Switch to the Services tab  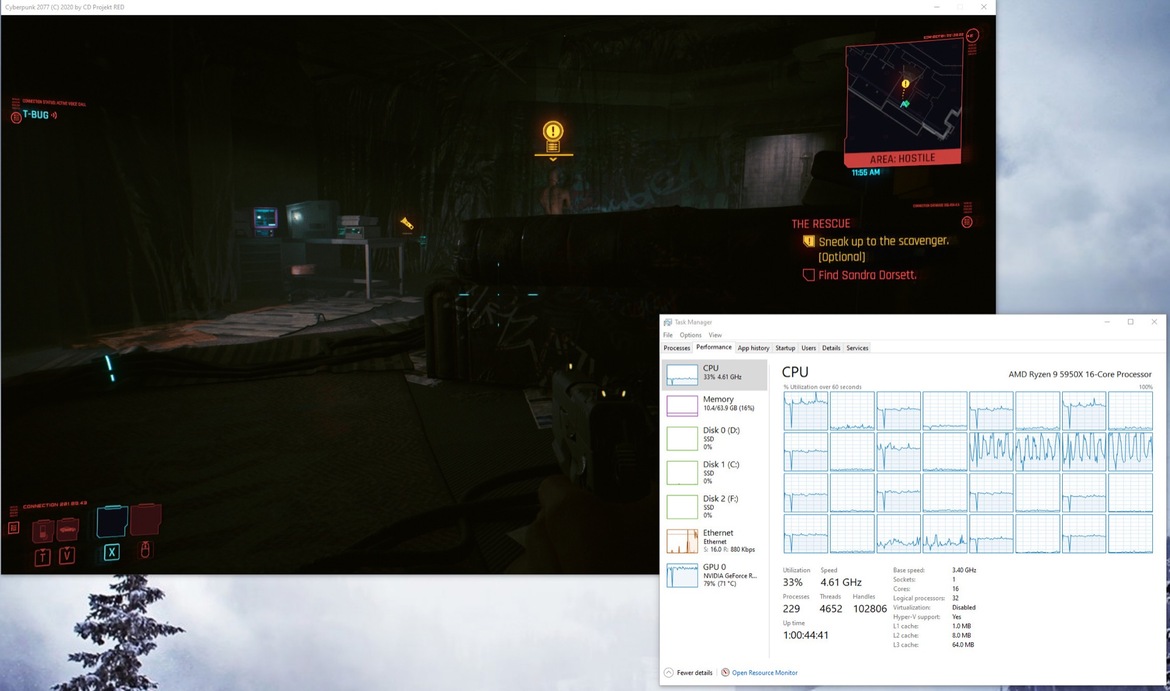(x=857, y=348)
